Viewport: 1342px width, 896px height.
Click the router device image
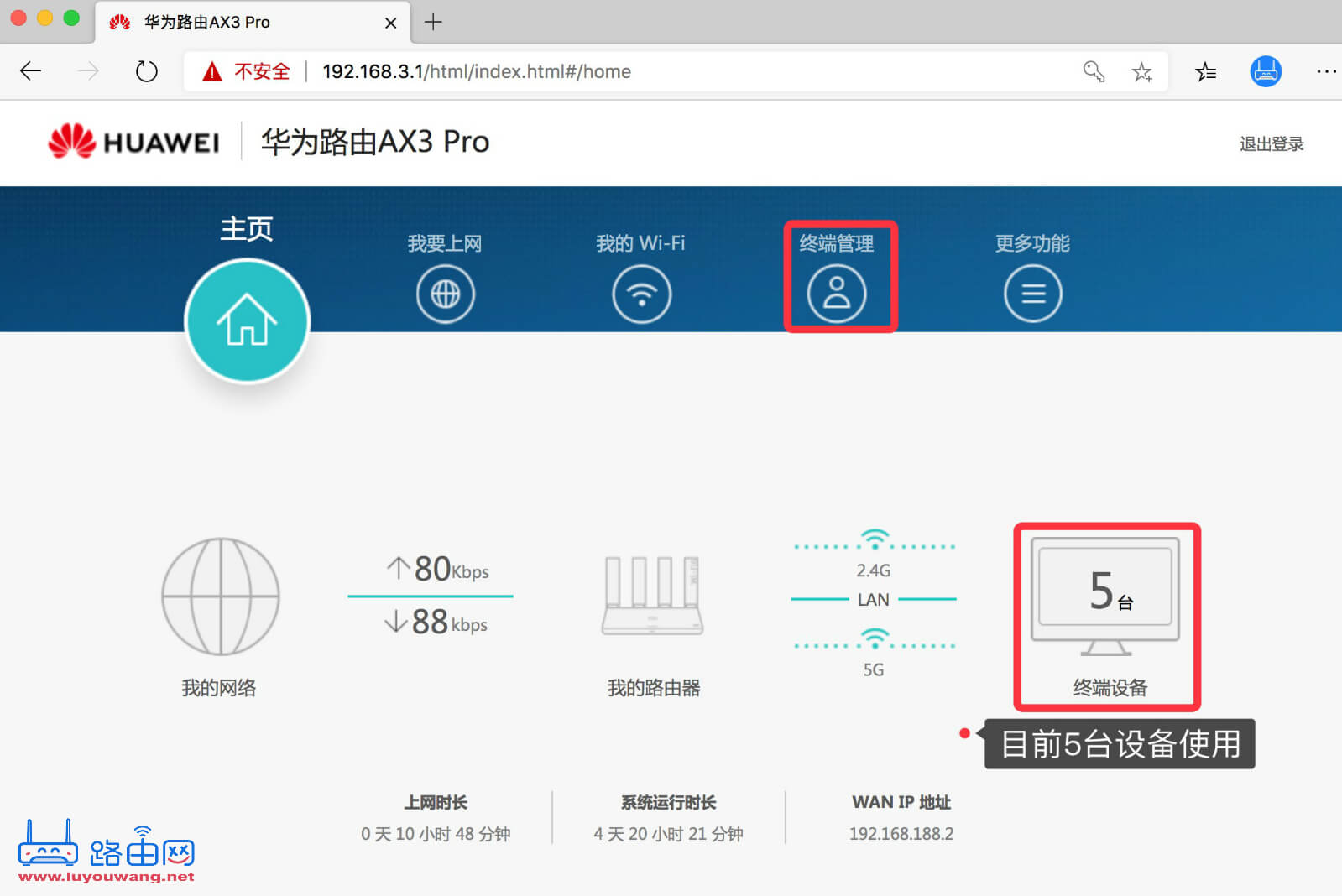point(652,595)
